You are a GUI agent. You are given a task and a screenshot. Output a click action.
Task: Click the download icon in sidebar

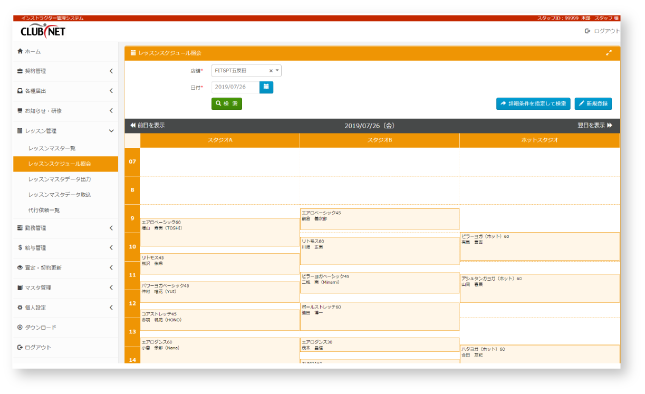20,327
